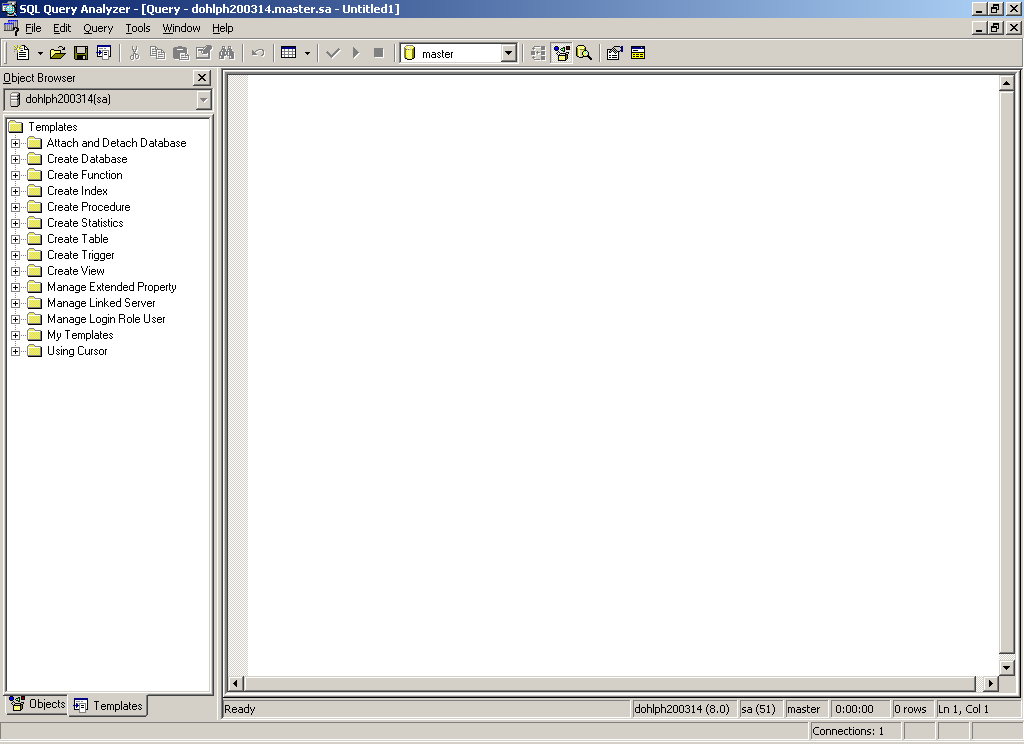Expand the Create Function folder
The width and height of the screenshot is (1024, 744).
click(16, 175)
